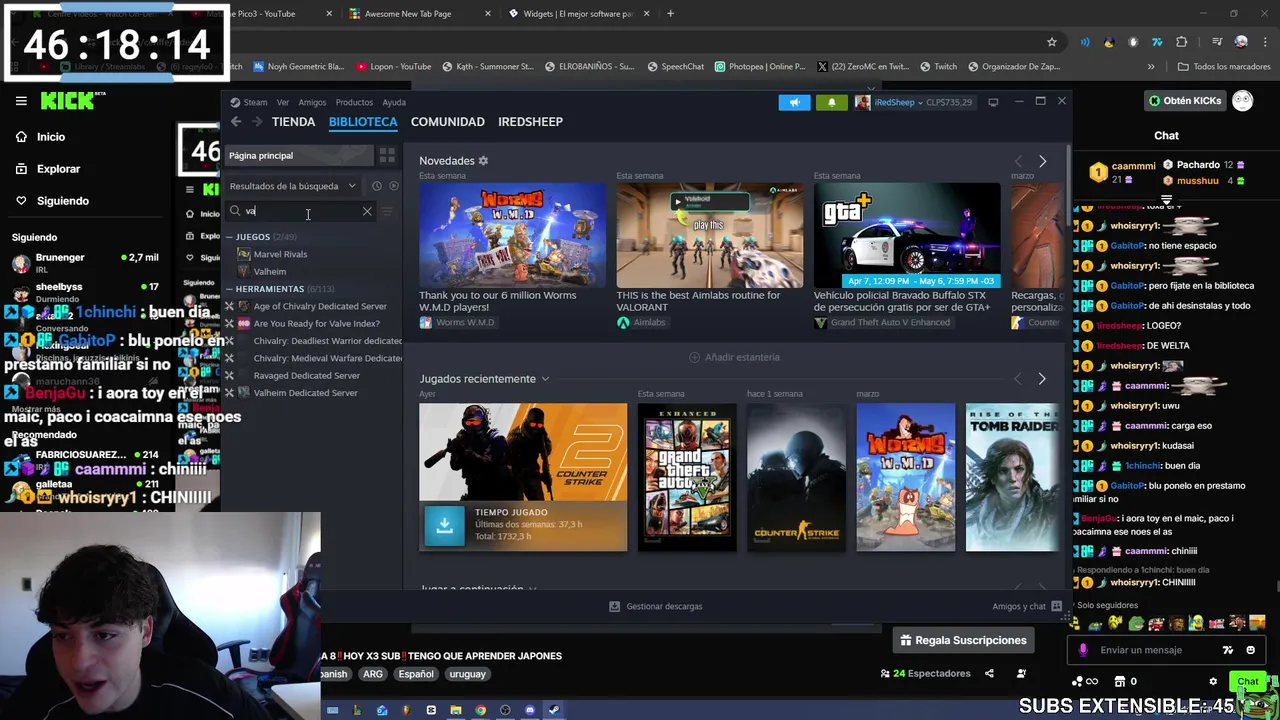Image resolution: width=1280 pixels, height=720 pixels.
Task: Open the Ayuda menu
Action: click(394, 102)
